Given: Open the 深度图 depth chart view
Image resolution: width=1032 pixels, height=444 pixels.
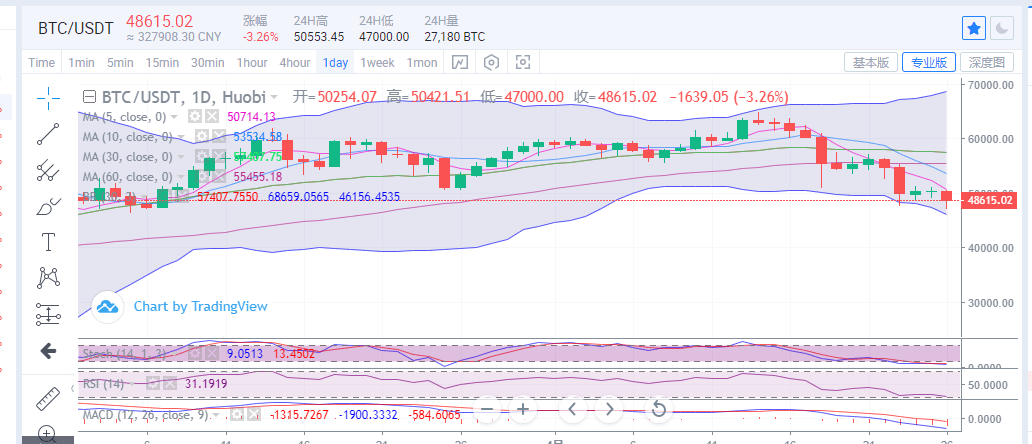Looking at the screenshot, I should pos(985,62).
